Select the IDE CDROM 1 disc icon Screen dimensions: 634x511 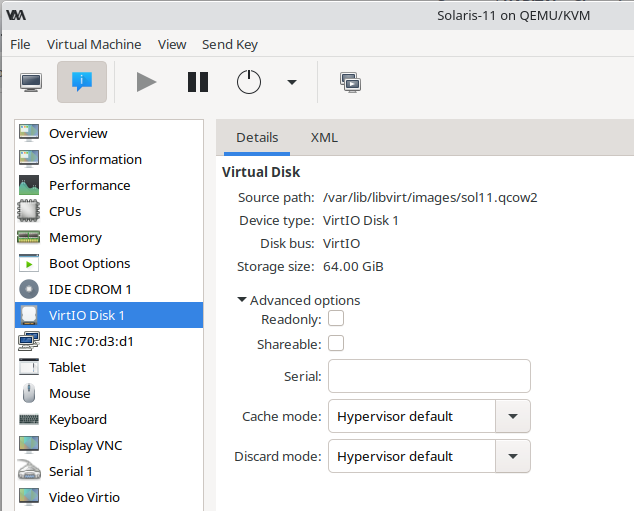point(29,289)
